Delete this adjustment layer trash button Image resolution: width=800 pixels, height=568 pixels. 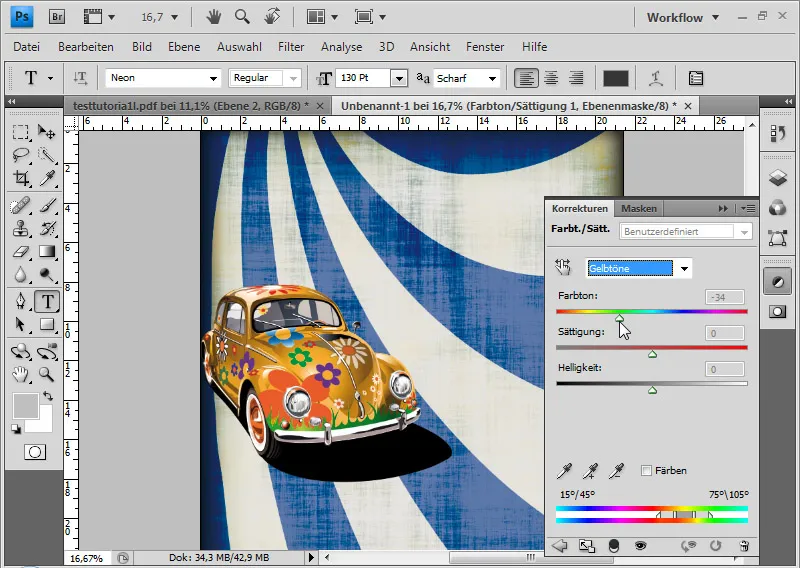tap(744, 546)
